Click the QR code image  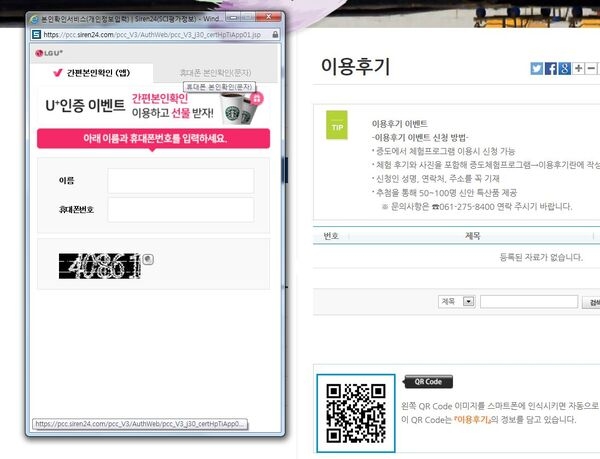356,413
